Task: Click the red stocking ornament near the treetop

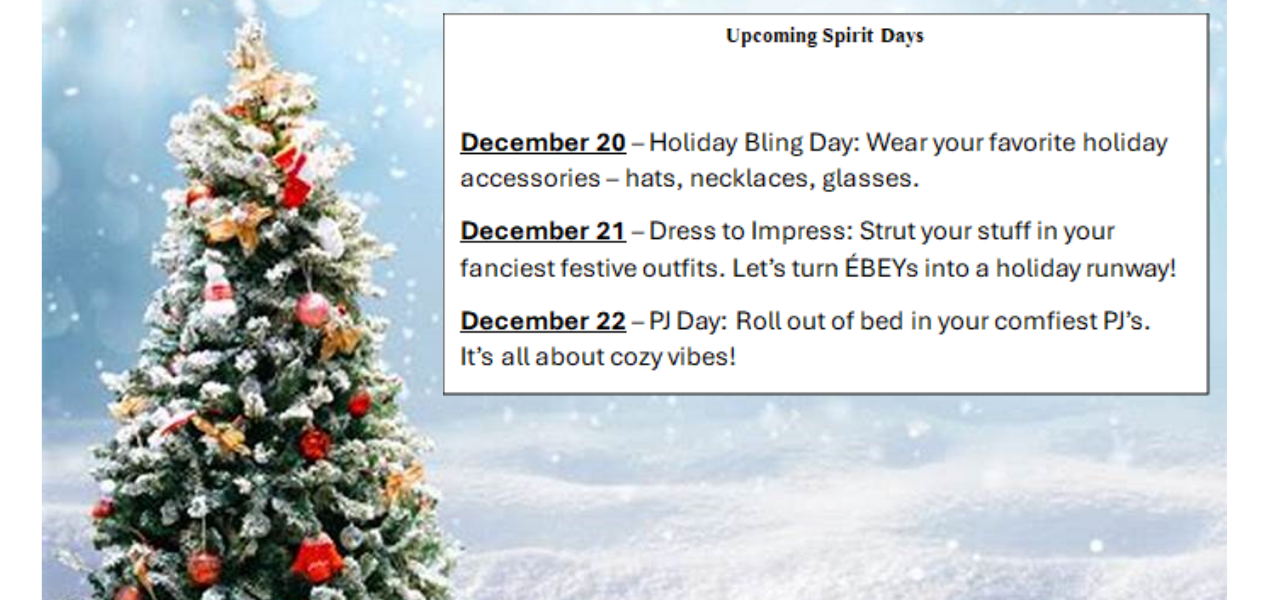Action: click(x=296, y=178)
